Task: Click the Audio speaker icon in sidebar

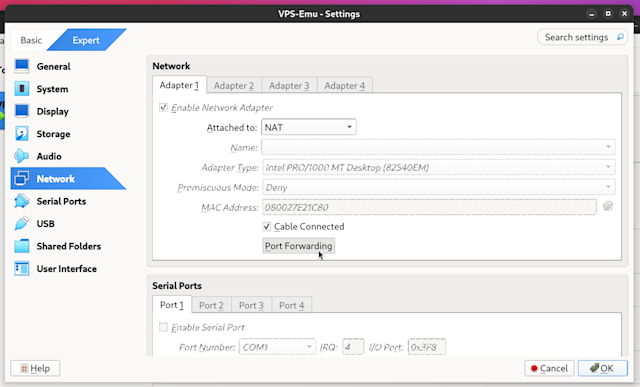Action: (x=22, y=156)
